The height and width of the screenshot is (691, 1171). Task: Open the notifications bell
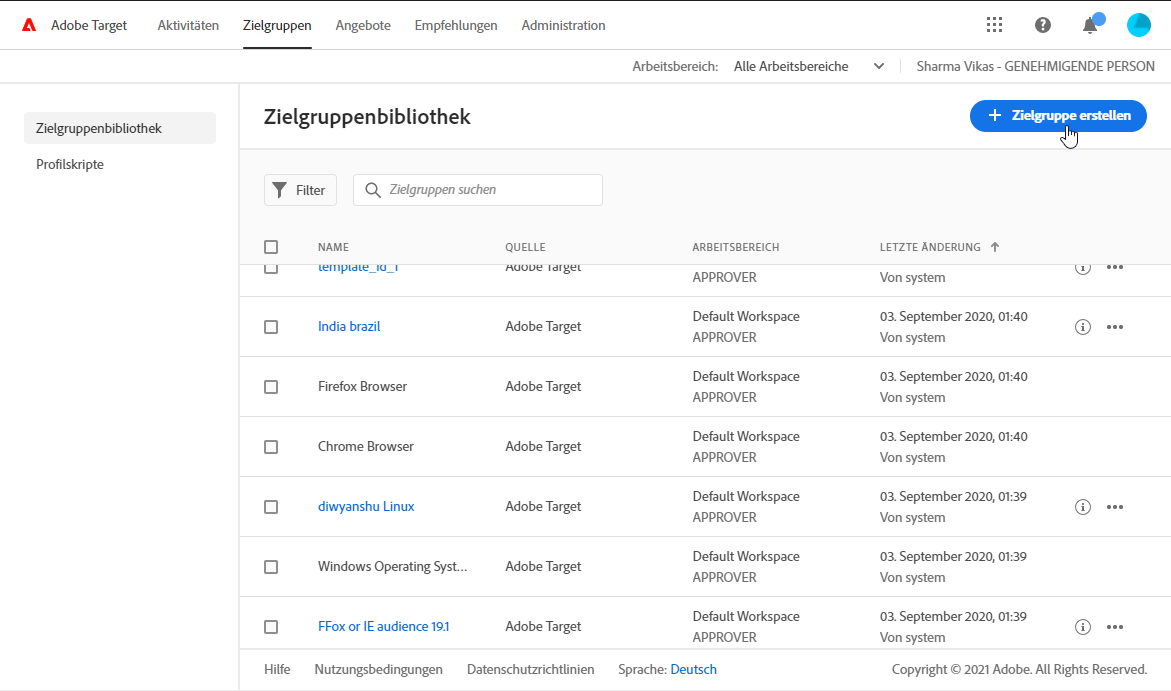pos(1090,25)
